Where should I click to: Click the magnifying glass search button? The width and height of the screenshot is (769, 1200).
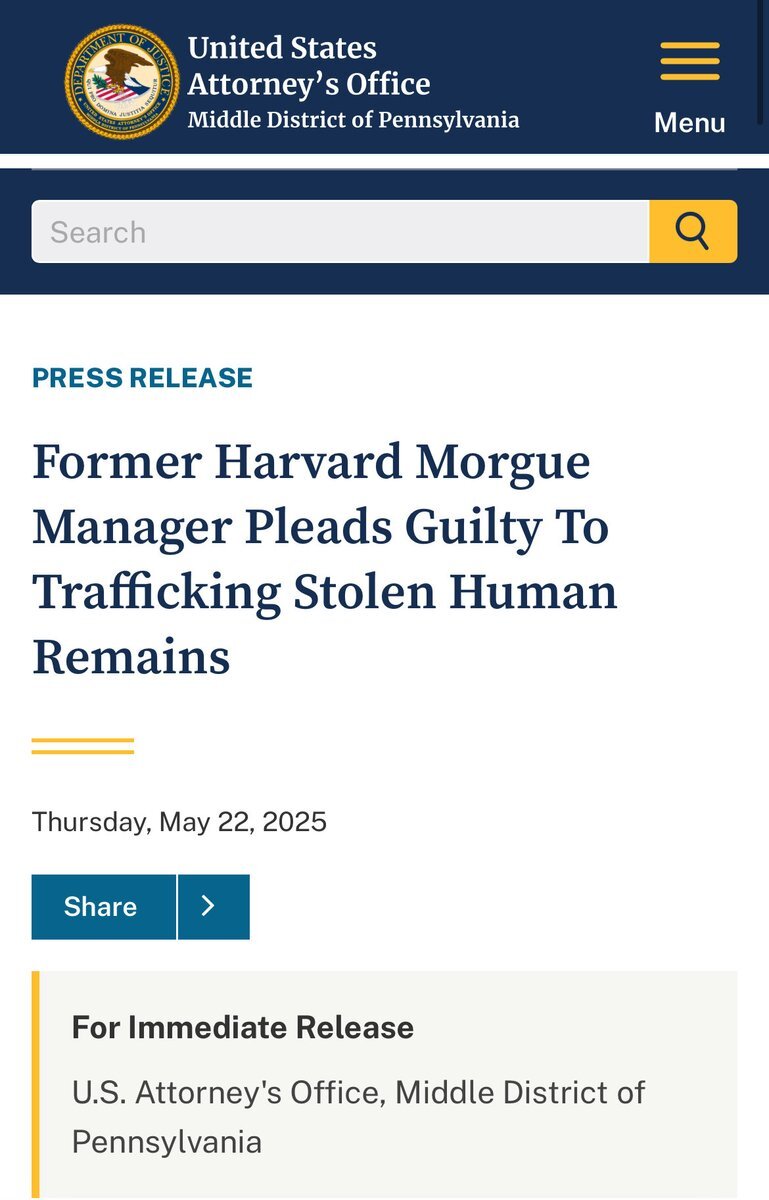click(x=693, y=231)
